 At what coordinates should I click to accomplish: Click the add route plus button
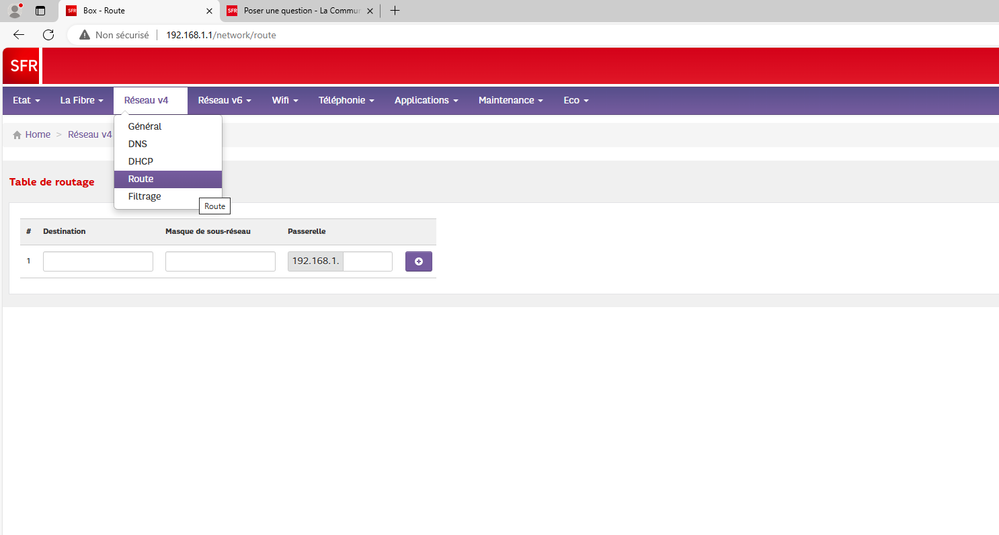(418, 261)
